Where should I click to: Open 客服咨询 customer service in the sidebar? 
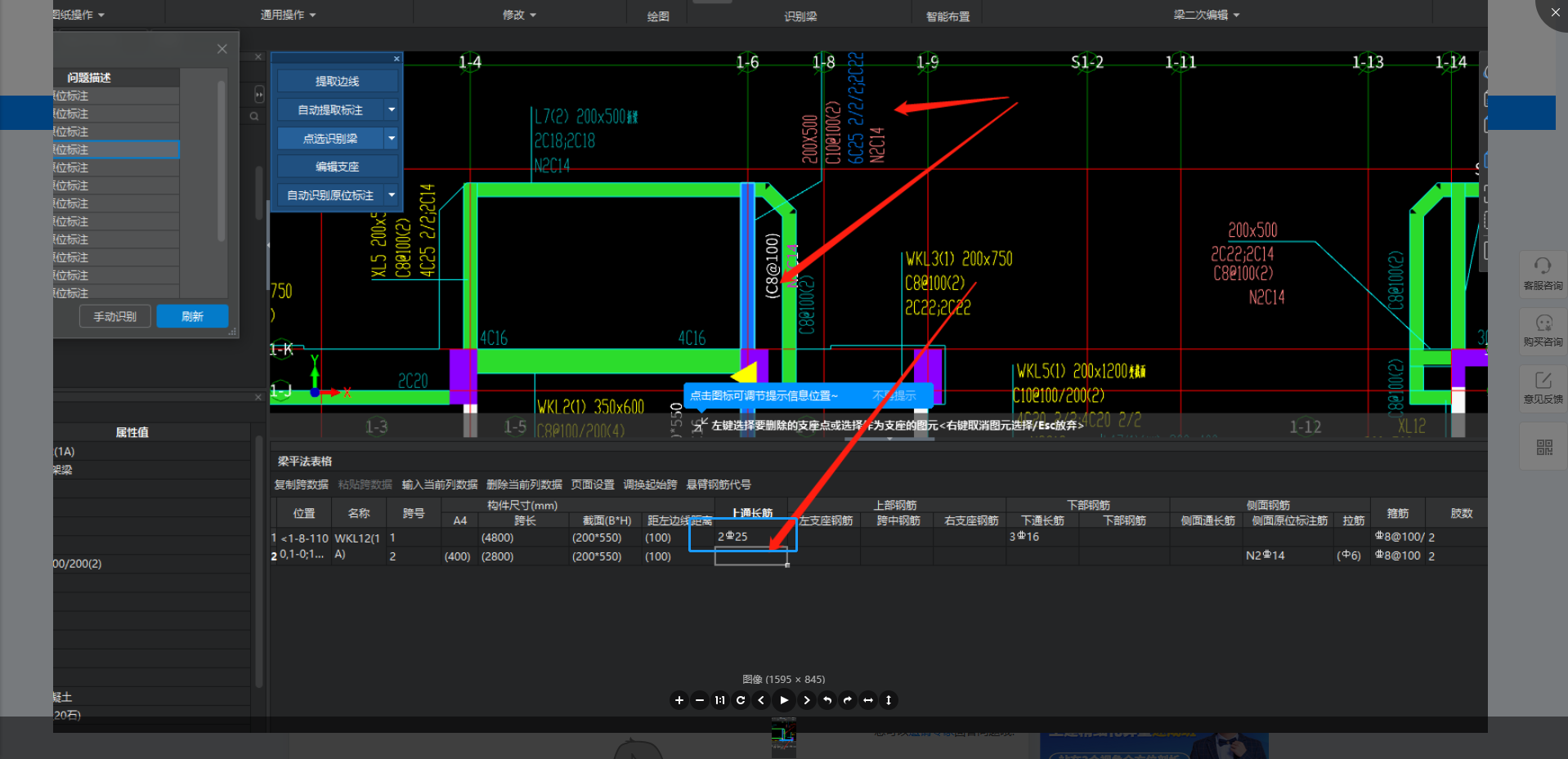click(1543, 274)
